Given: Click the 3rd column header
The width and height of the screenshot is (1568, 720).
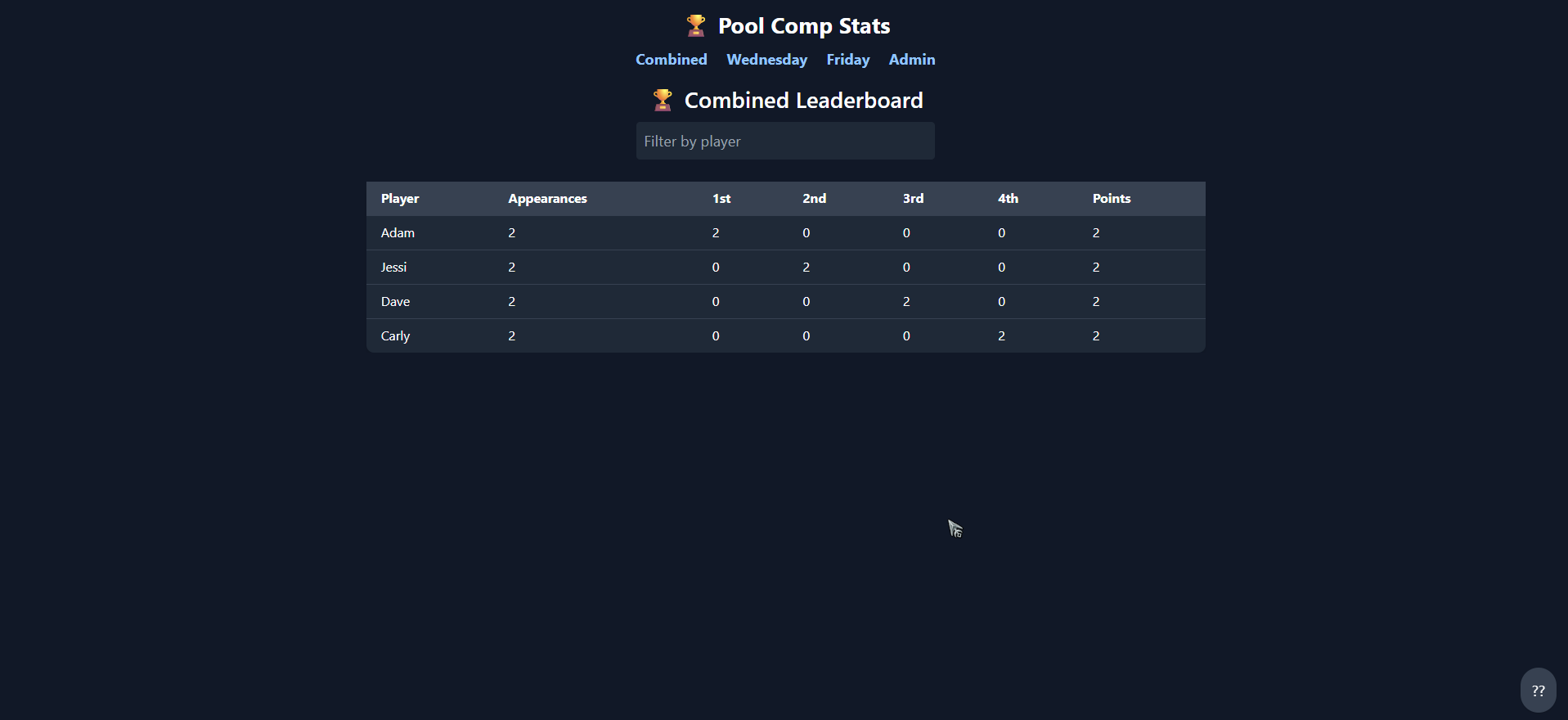Looking at the screenshot, I should pos(913,199).
